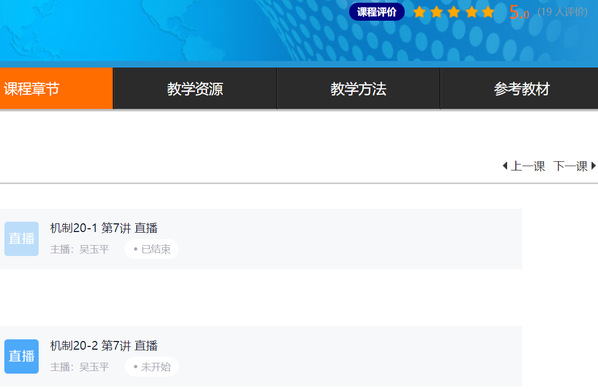Go to previous lesson via 上一课
The image size is (598, 389).
528,166
